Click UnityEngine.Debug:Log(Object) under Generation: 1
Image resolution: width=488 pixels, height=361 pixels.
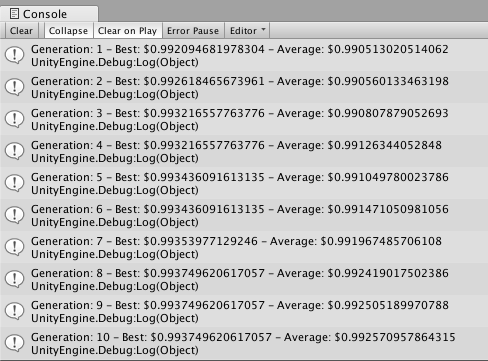click(115, 63)
